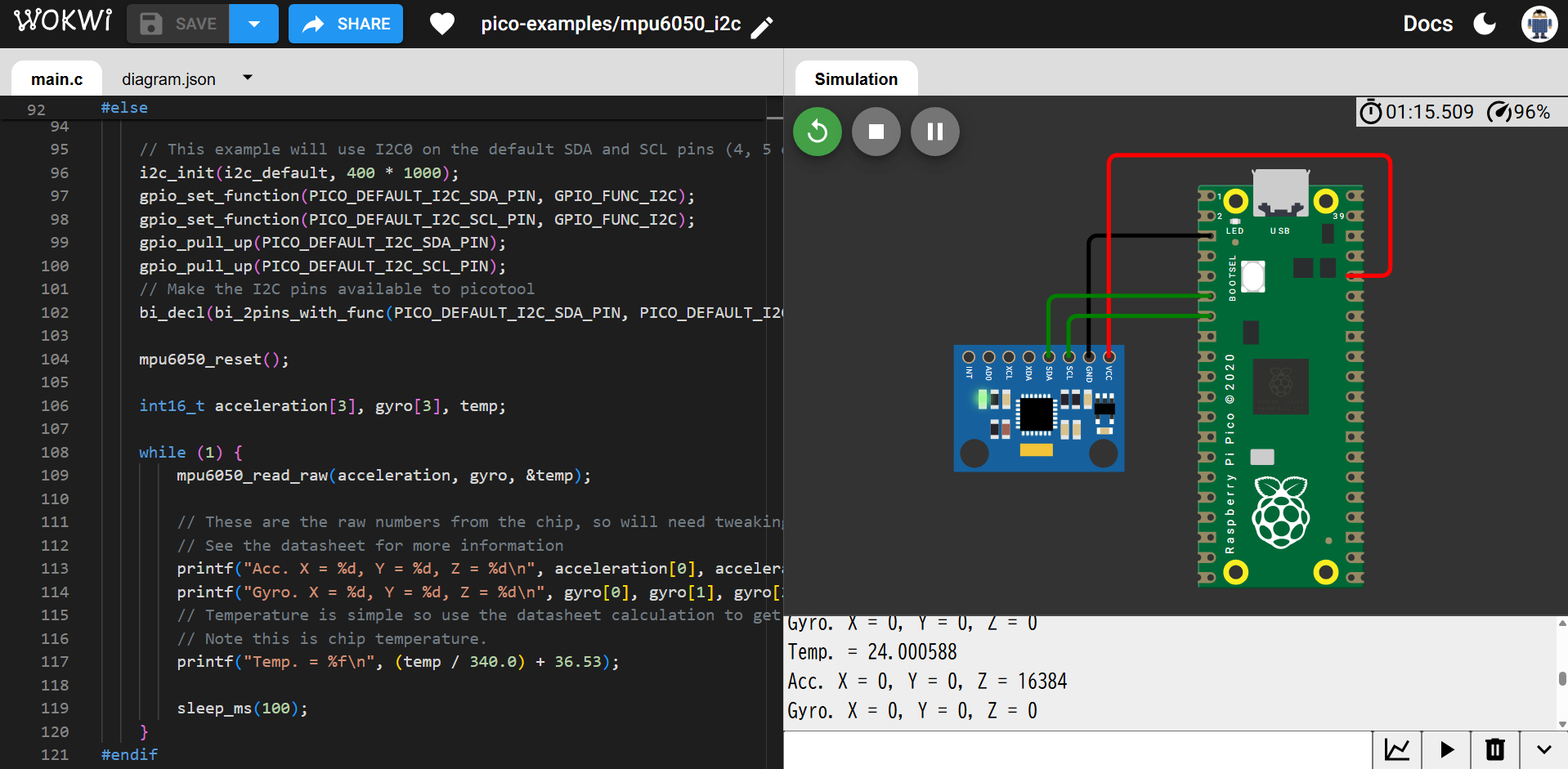
Task: Click the VCC pin on the MPU6050
Action: [x=1109, y=357]
